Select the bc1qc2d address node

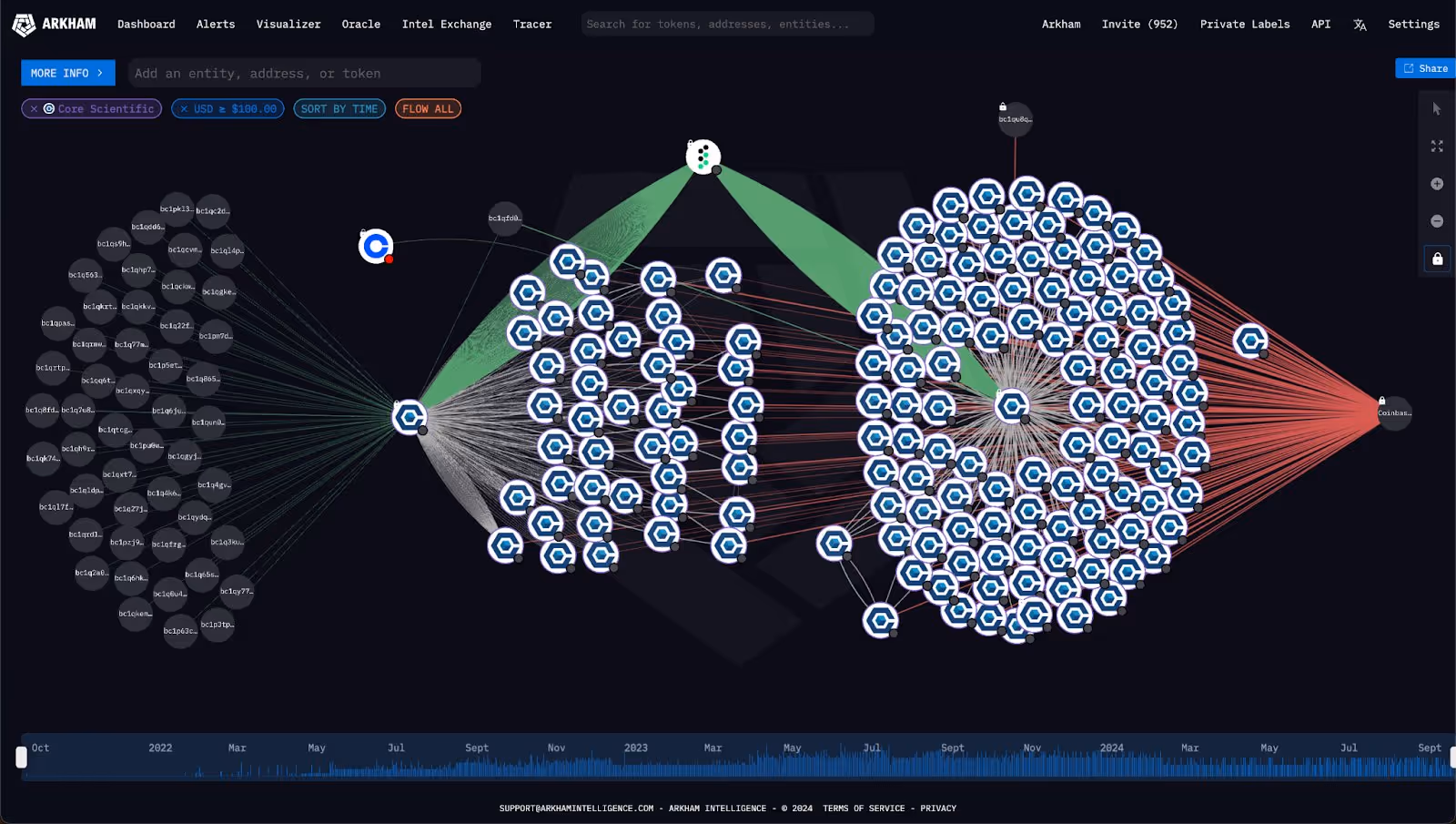tap(213, 211)
